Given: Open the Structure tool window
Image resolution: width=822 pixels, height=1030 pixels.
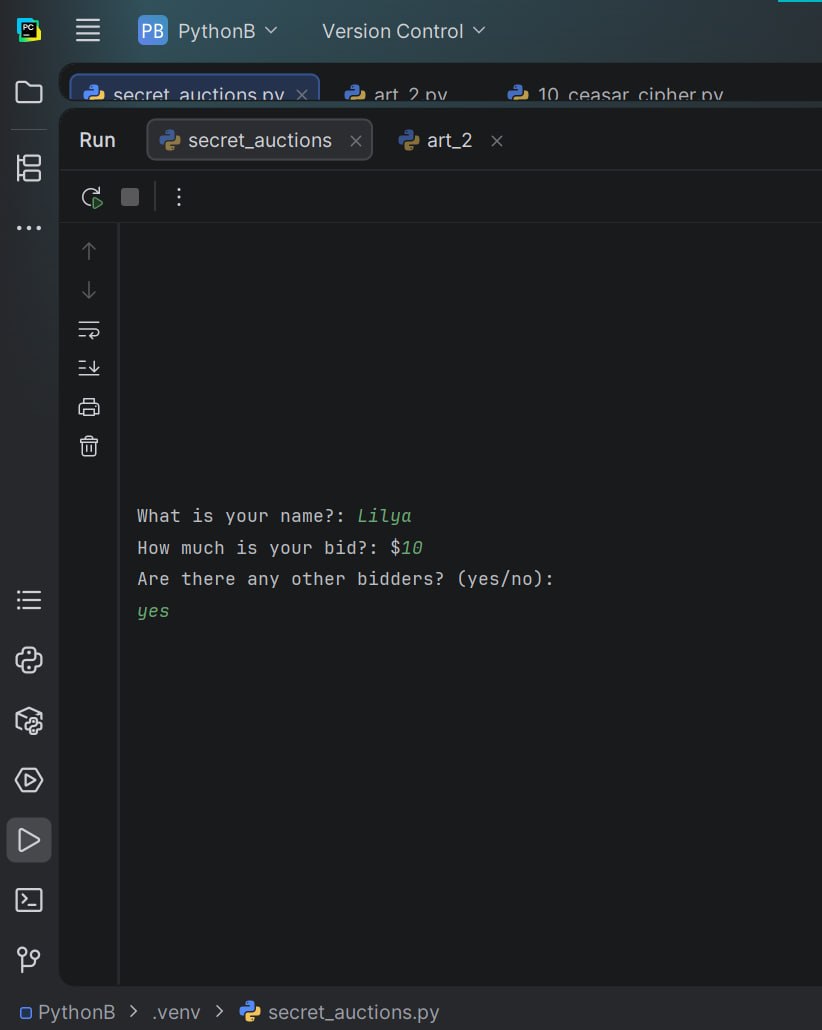Looking at the screenshot, I should pos(29,168).
